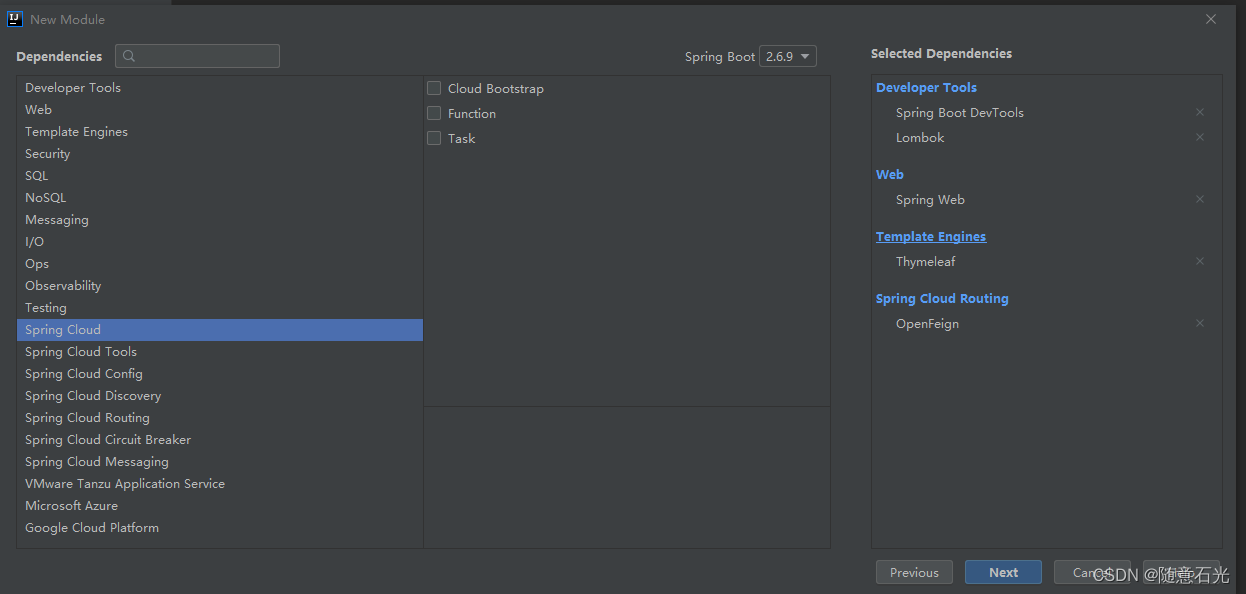This screenshot has height=594, width=1246.
Task: Select the Messaging category
Action: pos(220,220)
